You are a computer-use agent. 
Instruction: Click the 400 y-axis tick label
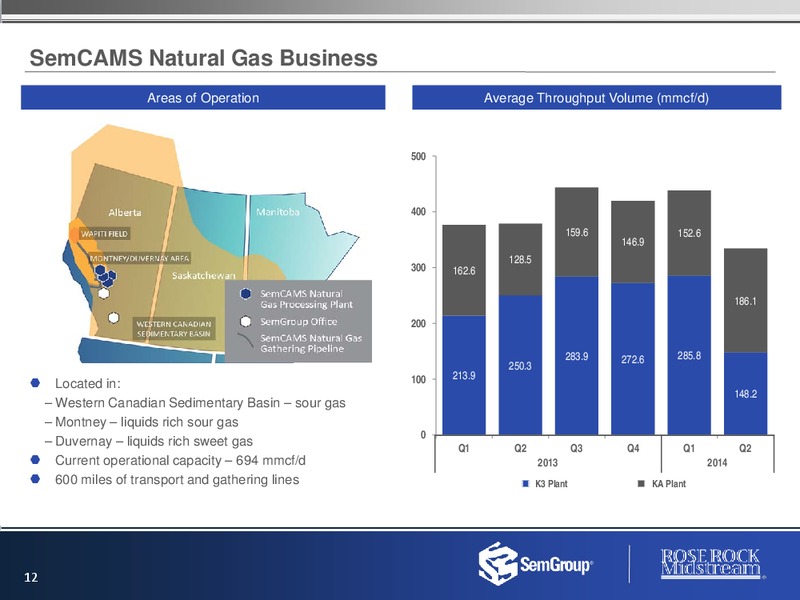coord(419,212)
